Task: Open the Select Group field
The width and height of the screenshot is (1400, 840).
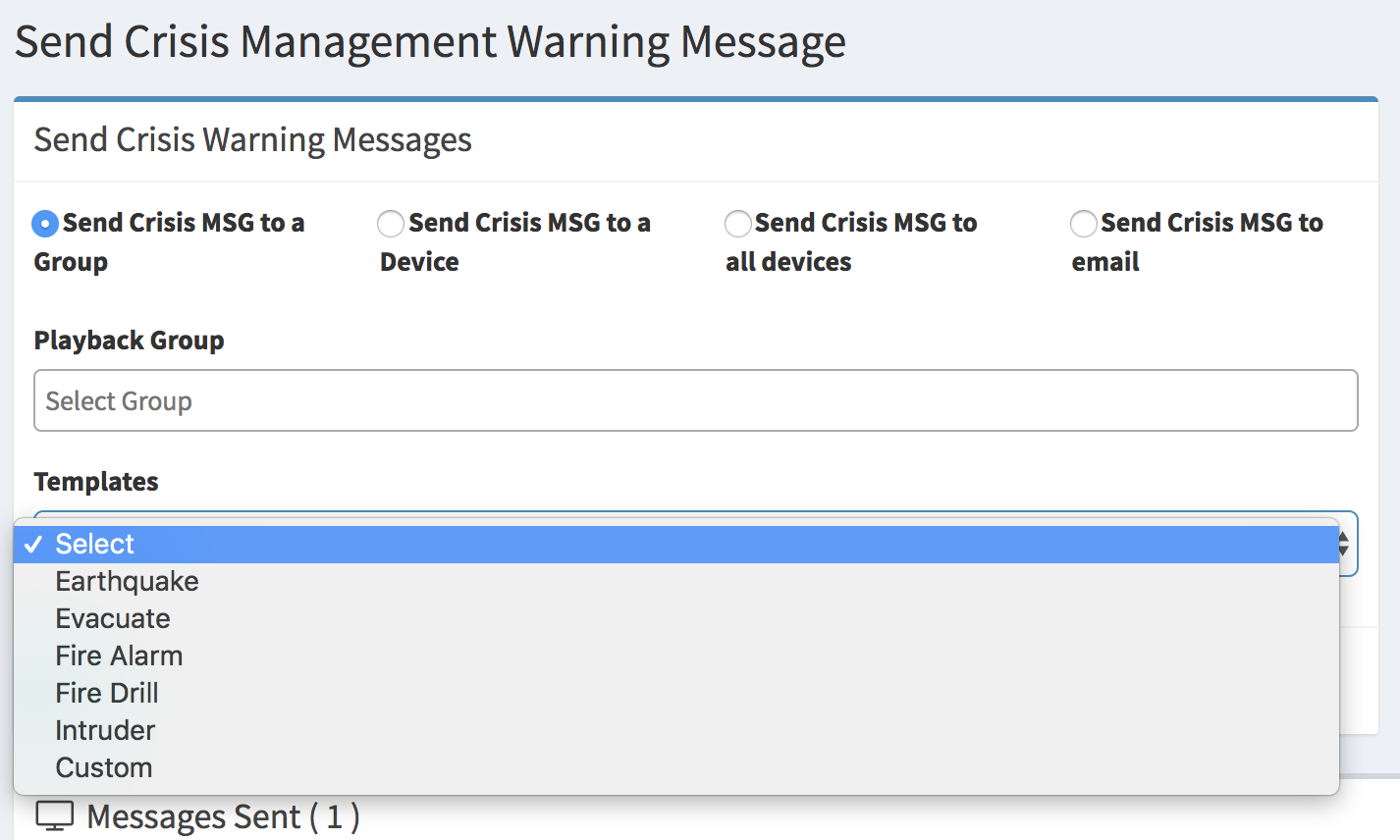Action: [695, 400]
